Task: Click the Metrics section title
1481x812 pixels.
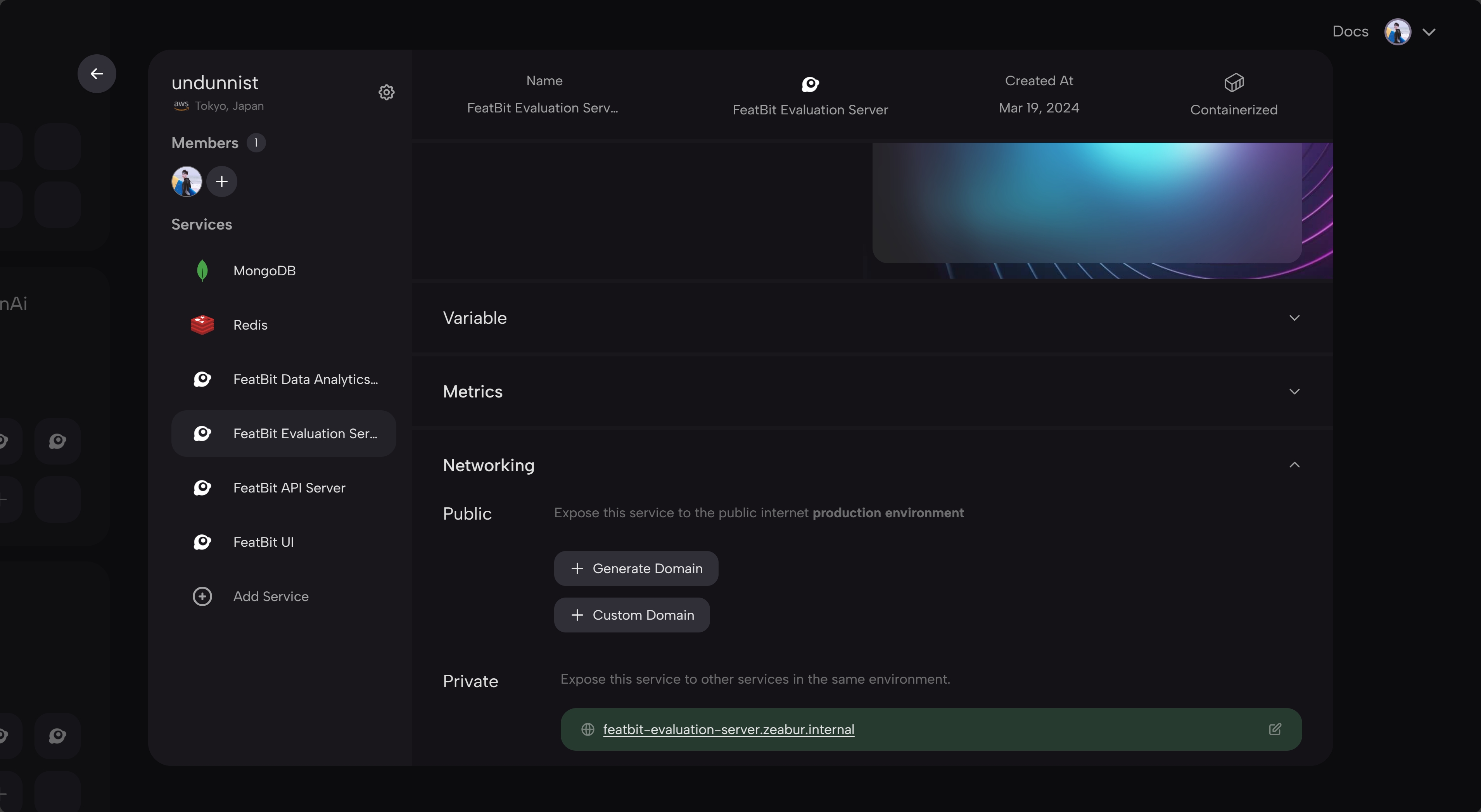Action: (x=473, y=392)
